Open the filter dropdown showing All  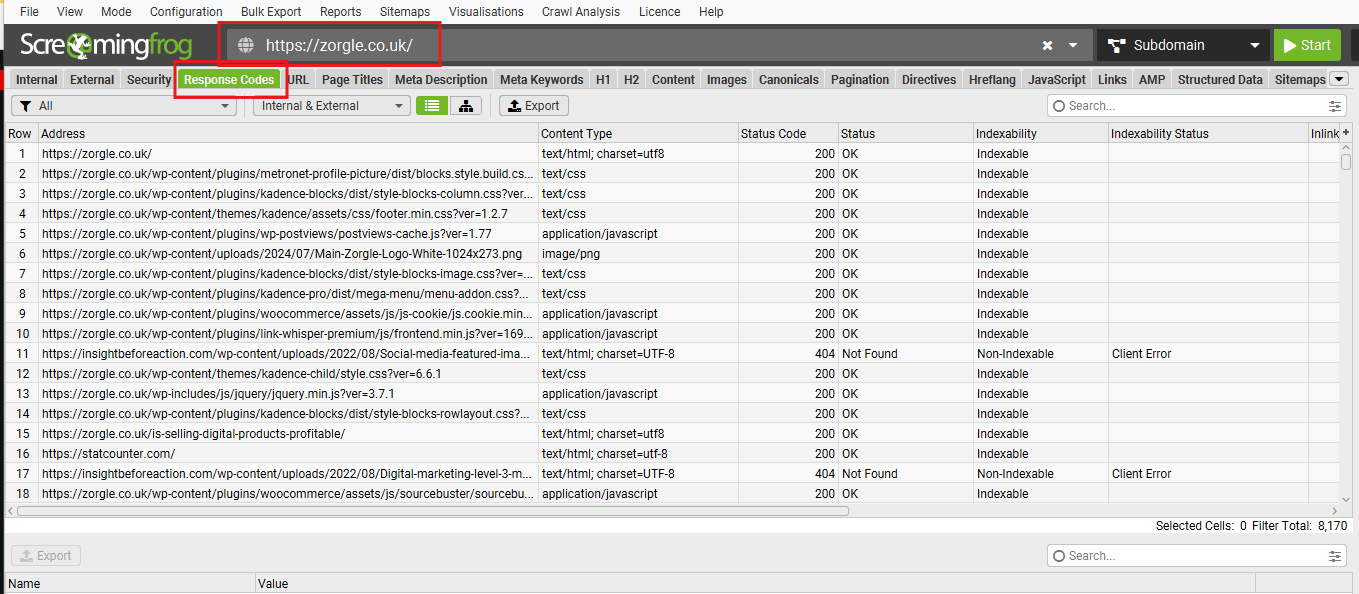pos(124,105)
